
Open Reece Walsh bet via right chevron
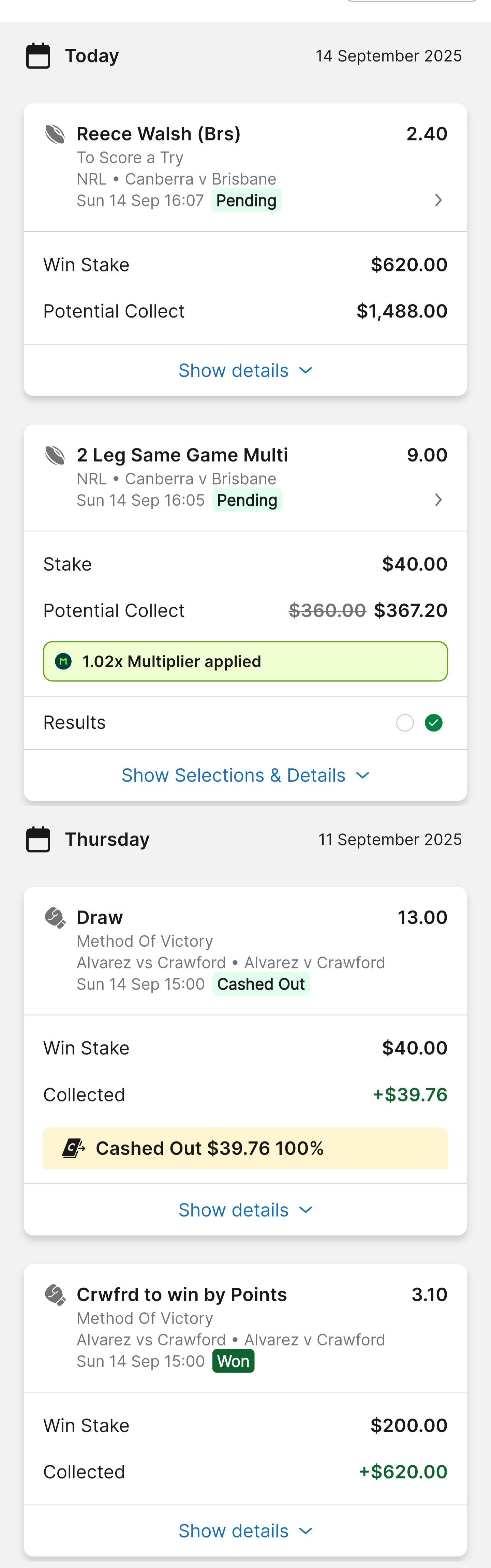(x=438, y=200)
